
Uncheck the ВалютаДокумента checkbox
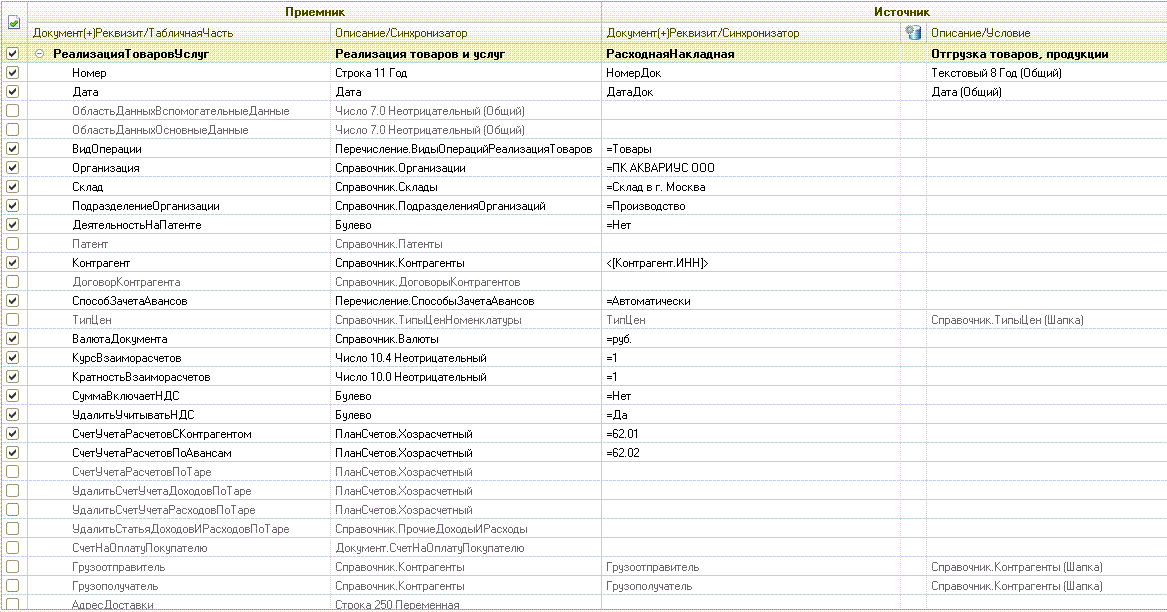(13, 339)
